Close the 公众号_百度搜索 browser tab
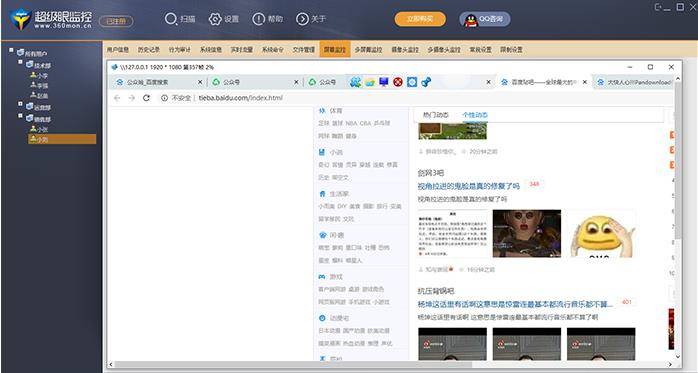Image resolution: width=698 pixels, height=373 pixels. coord(200,82)
